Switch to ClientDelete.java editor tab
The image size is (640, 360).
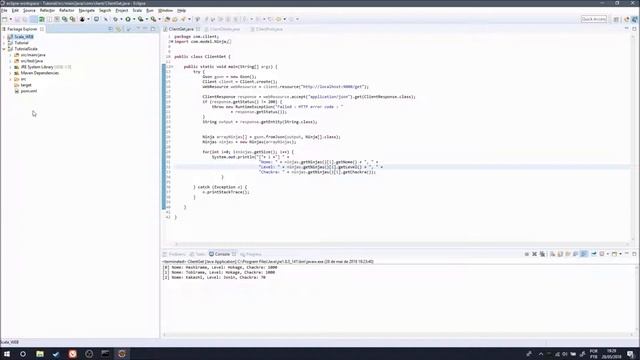[x=225, y=29]
